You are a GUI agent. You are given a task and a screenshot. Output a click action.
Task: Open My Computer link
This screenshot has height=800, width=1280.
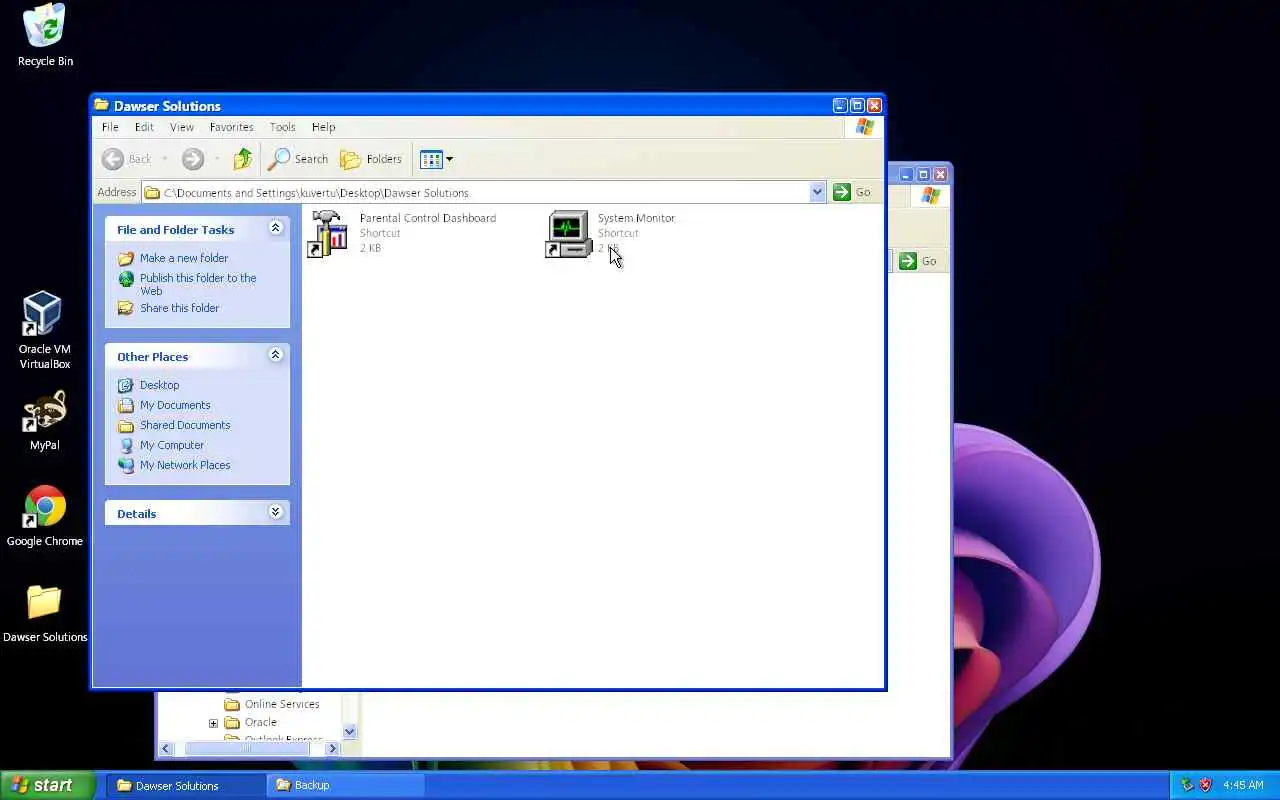(172, 445)
